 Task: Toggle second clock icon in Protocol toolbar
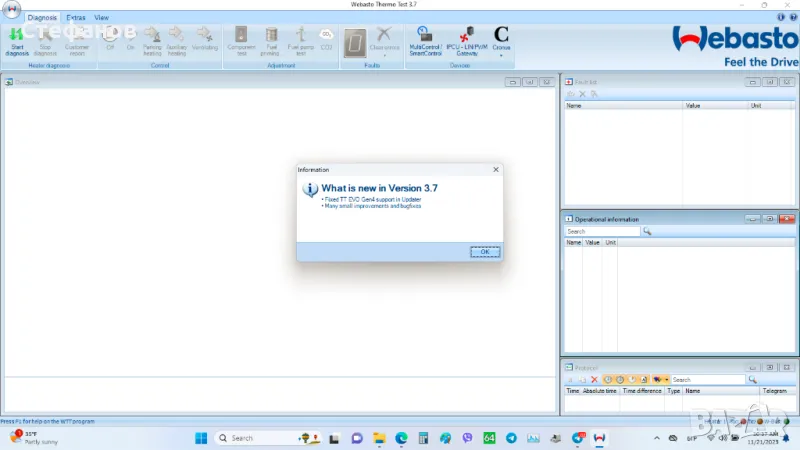[620, 380]
